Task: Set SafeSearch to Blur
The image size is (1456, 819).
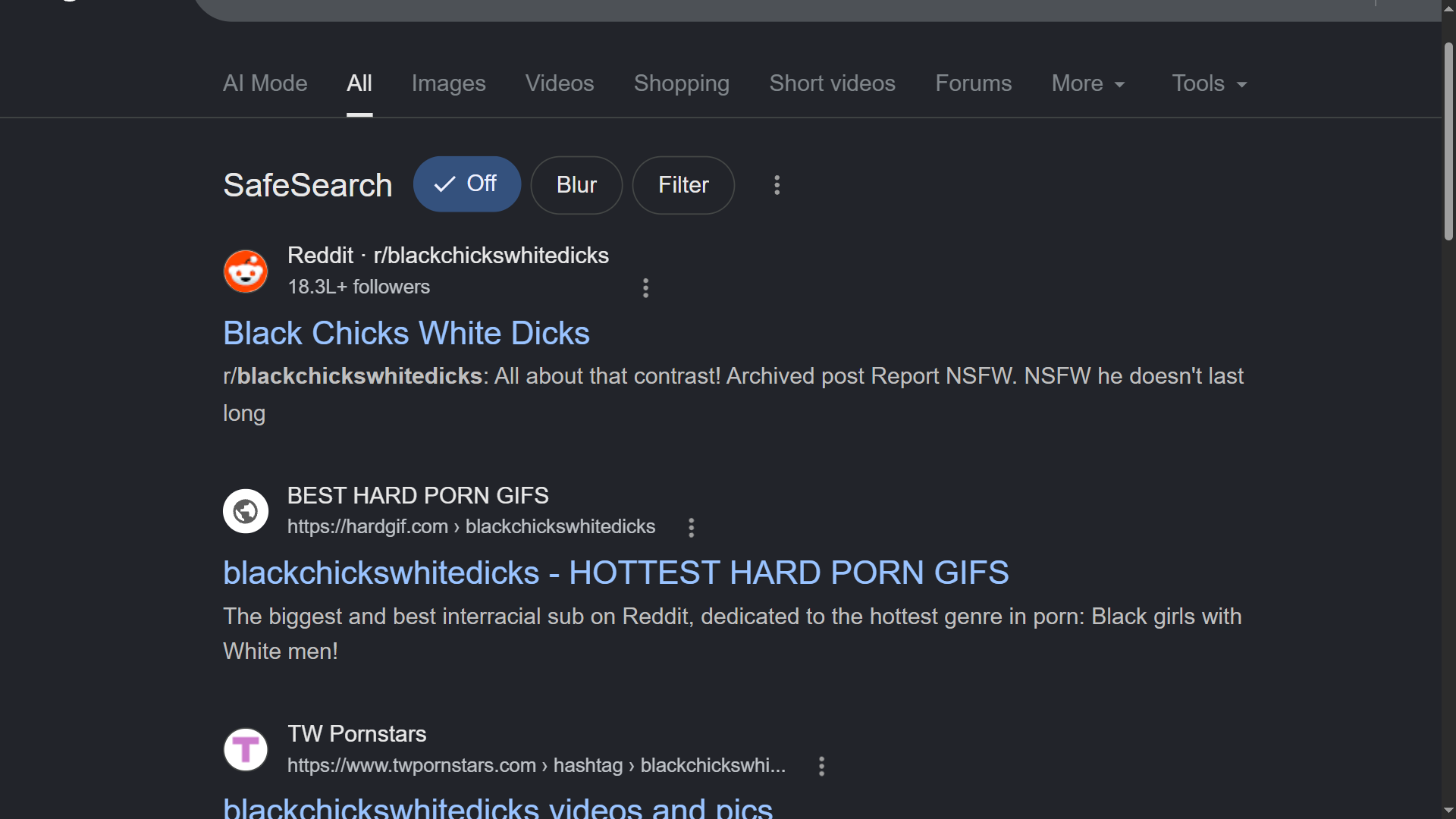Action: (576, 185)
